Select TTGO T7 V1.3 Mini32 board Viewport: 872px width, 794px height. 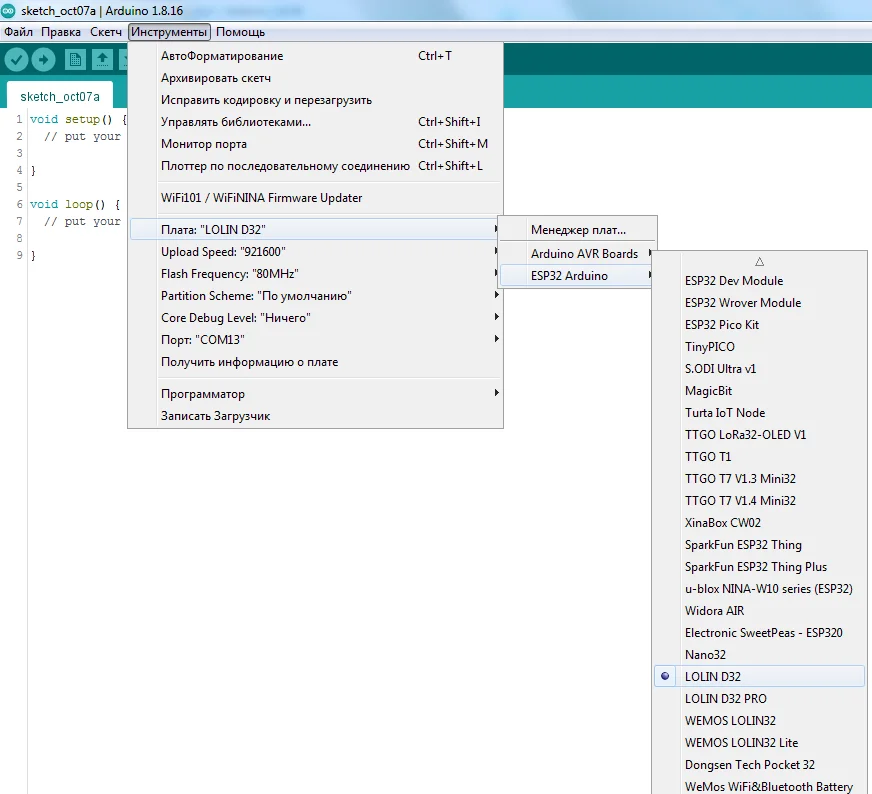click(x=760, y=479)
